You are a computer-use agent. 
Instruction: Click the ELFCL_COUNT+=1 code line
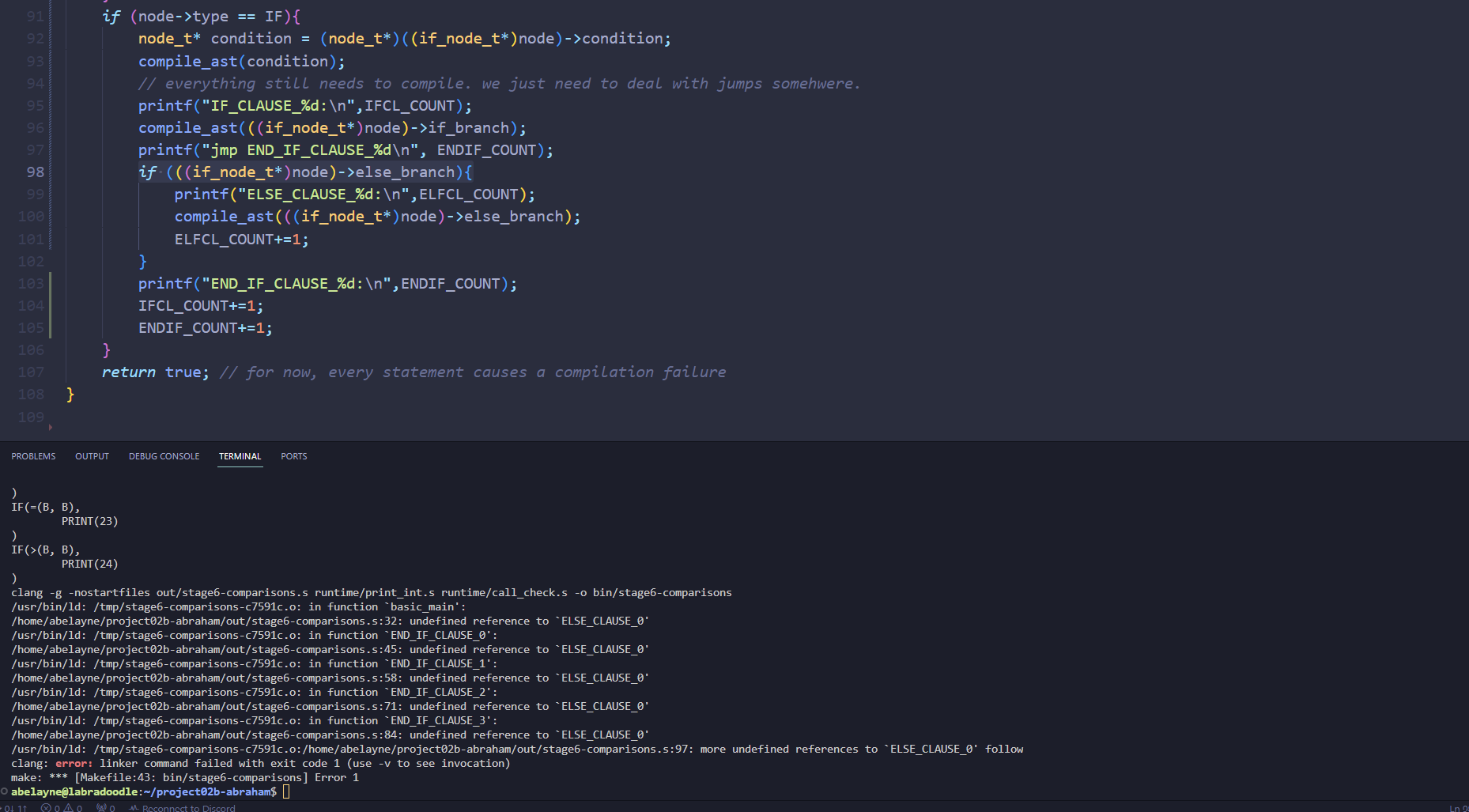tap(241, 240)
